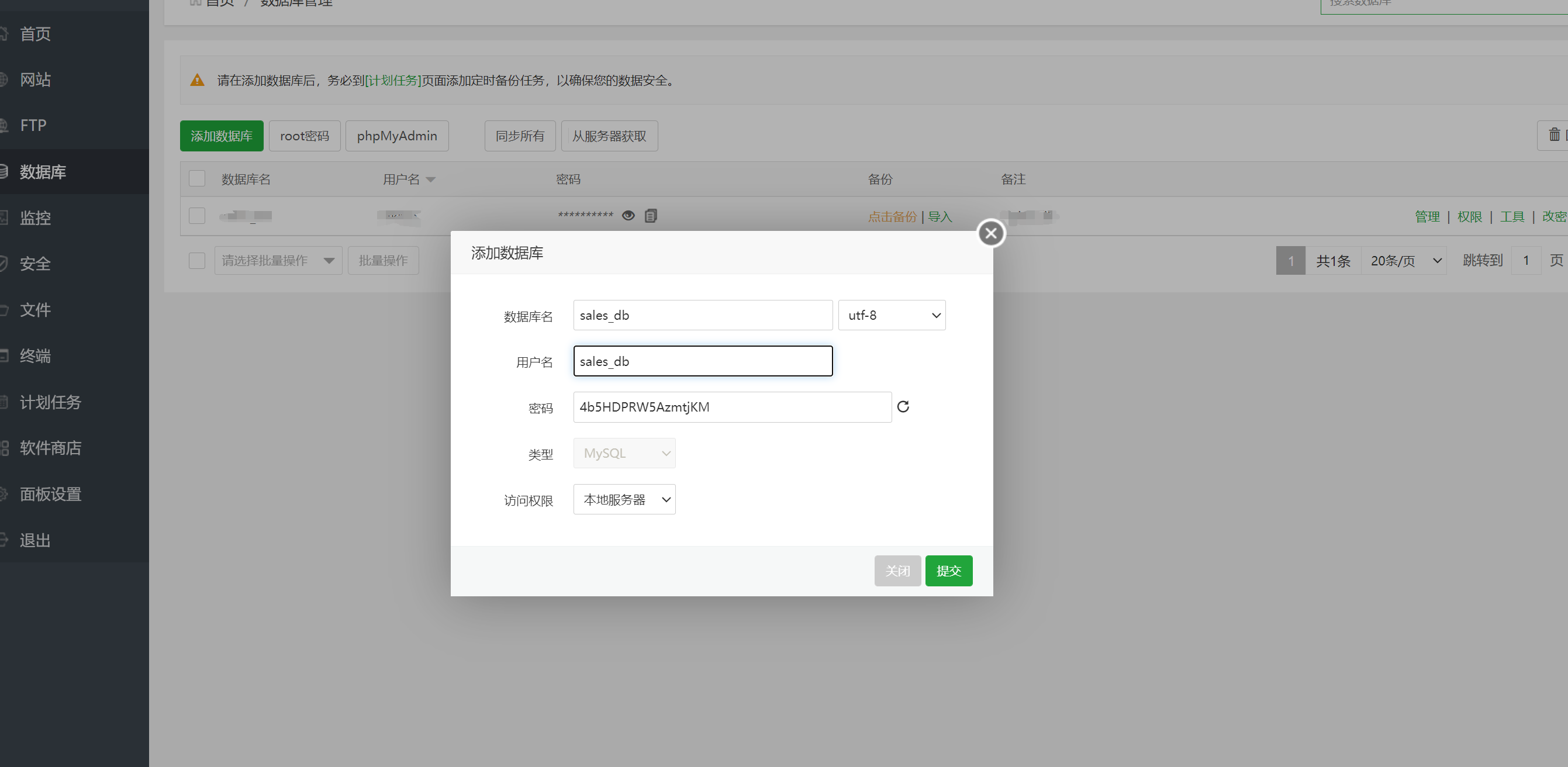Check the first database row checkbox

pos(196,216)
